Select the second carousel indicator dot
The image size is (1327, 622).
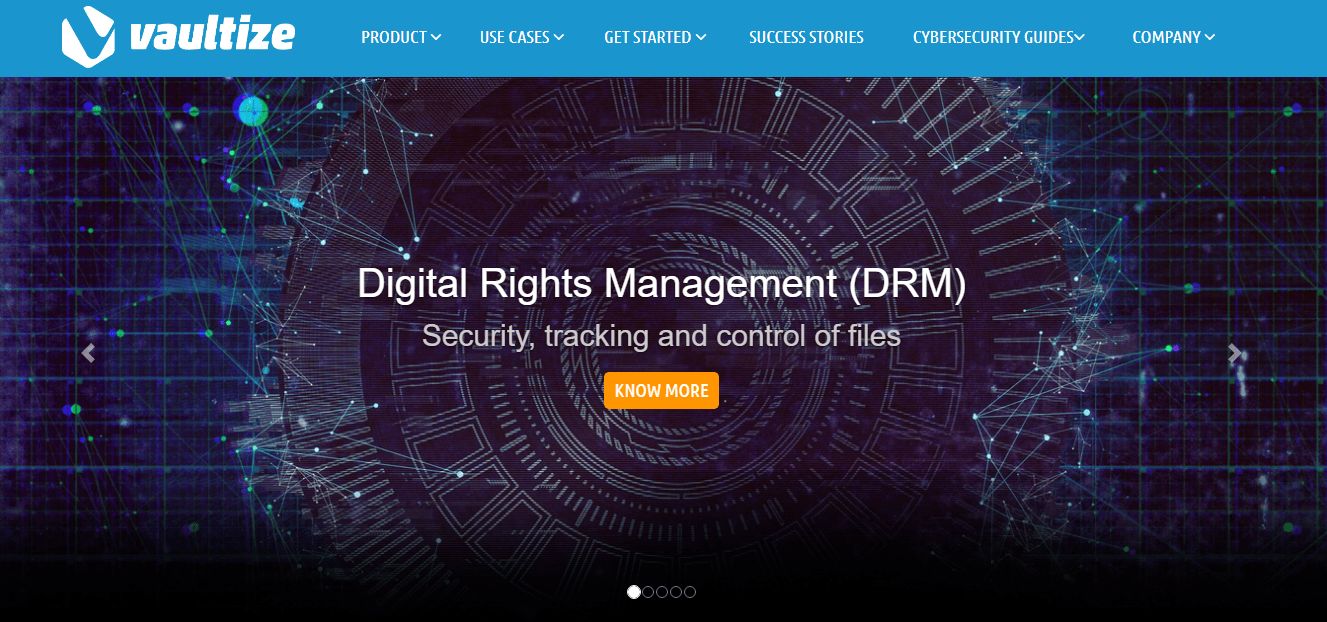[648, 592]
